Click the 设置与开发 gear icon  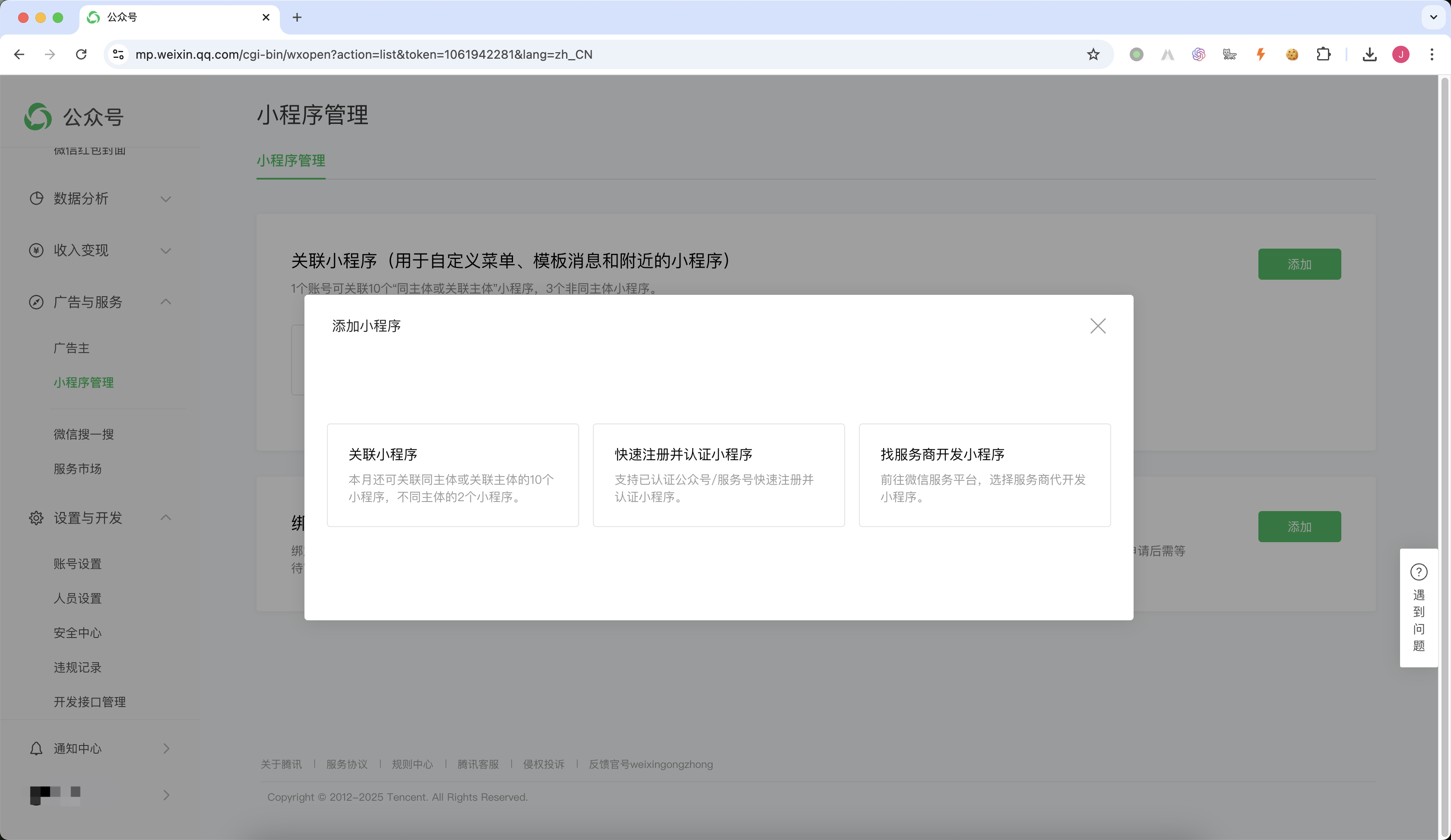36,518
